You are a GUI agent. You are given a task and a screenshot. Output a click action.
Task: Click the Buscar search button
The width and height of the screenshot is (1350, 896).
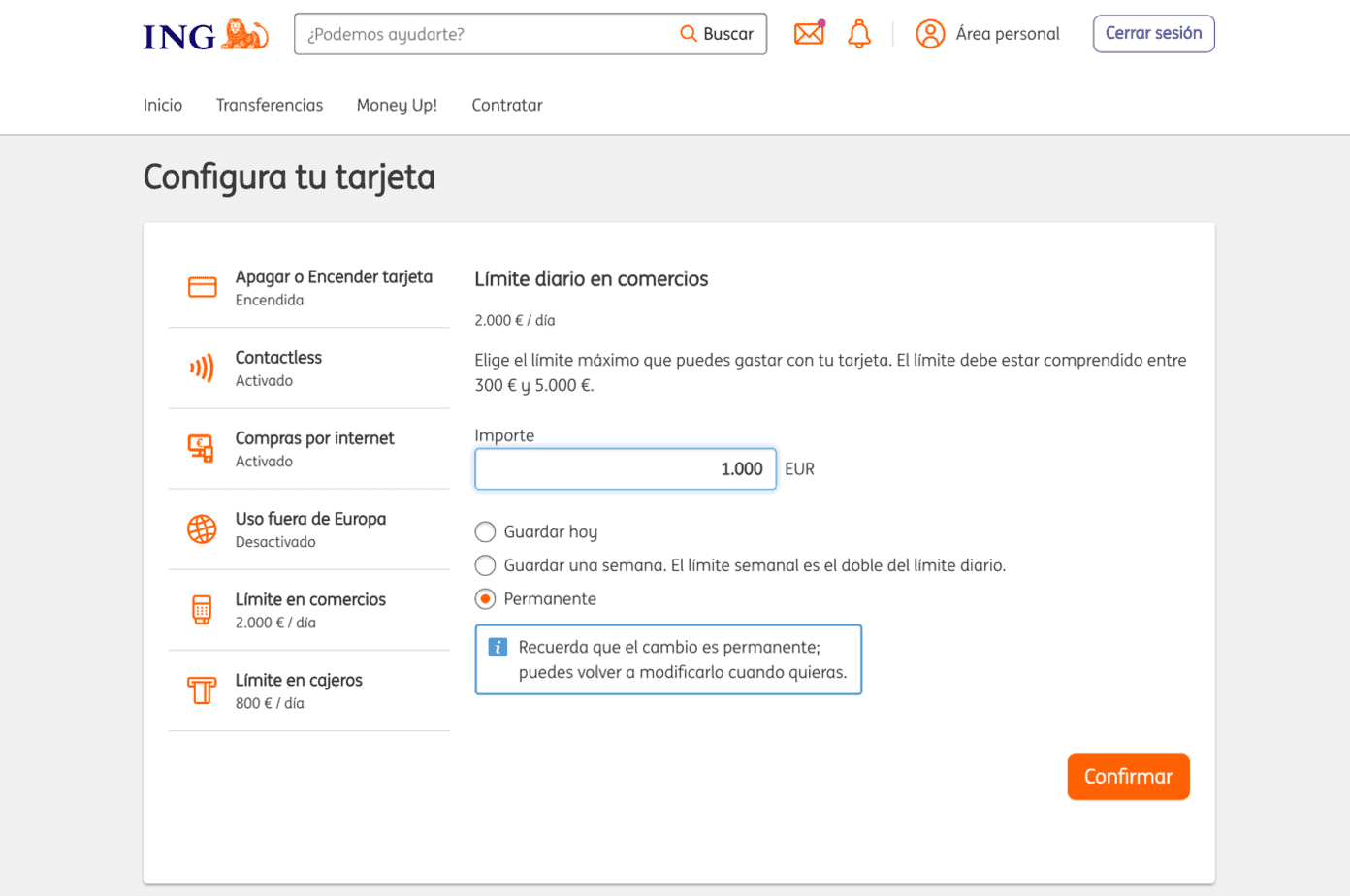coord(717,34)
